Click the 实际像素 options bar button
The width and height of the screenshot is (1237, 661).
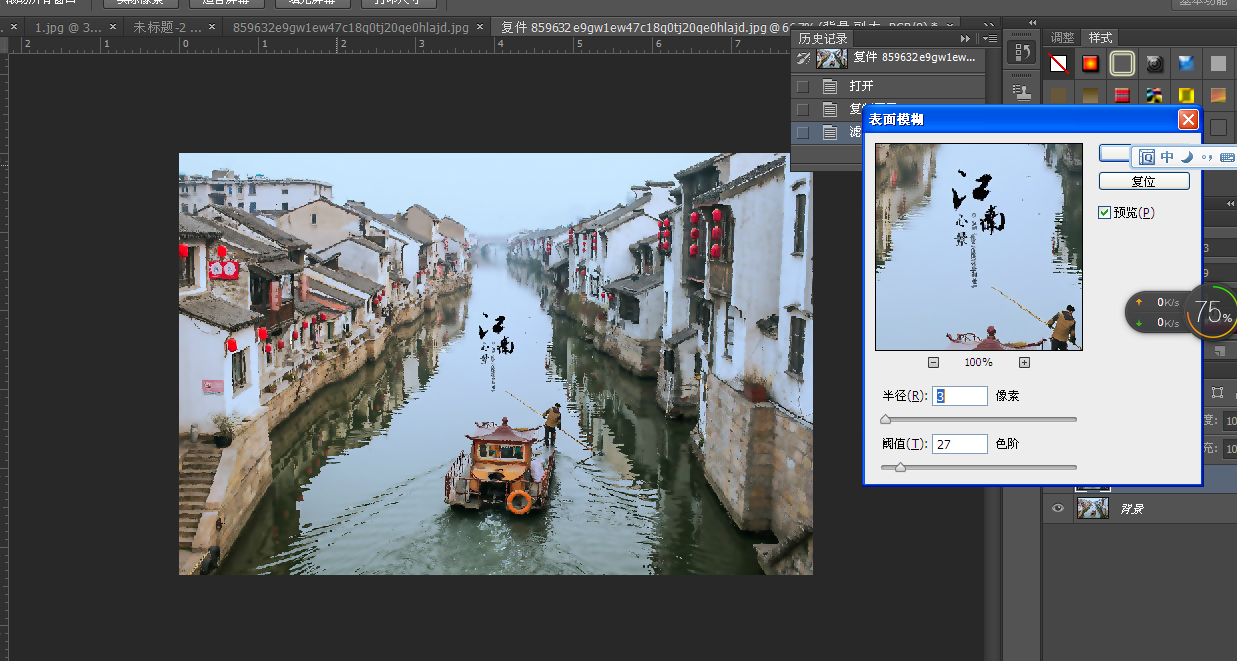(x=140, y=3)
